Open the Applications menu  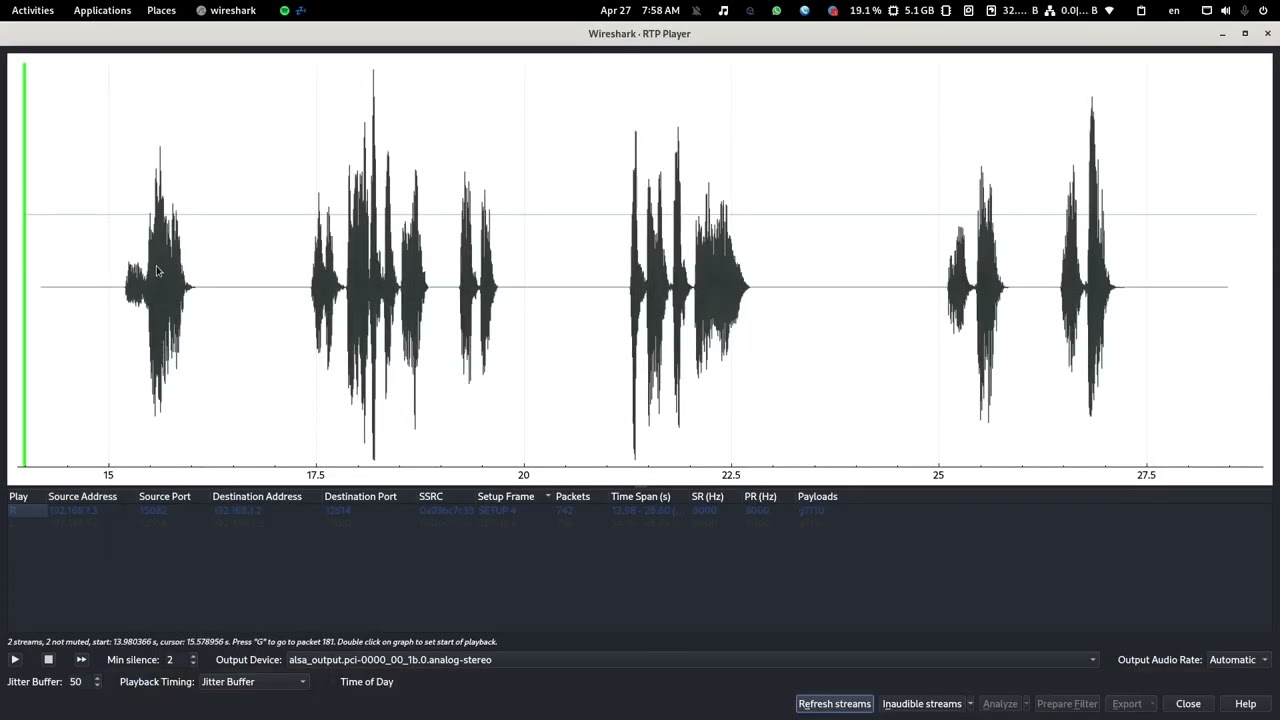coord(102,10)
